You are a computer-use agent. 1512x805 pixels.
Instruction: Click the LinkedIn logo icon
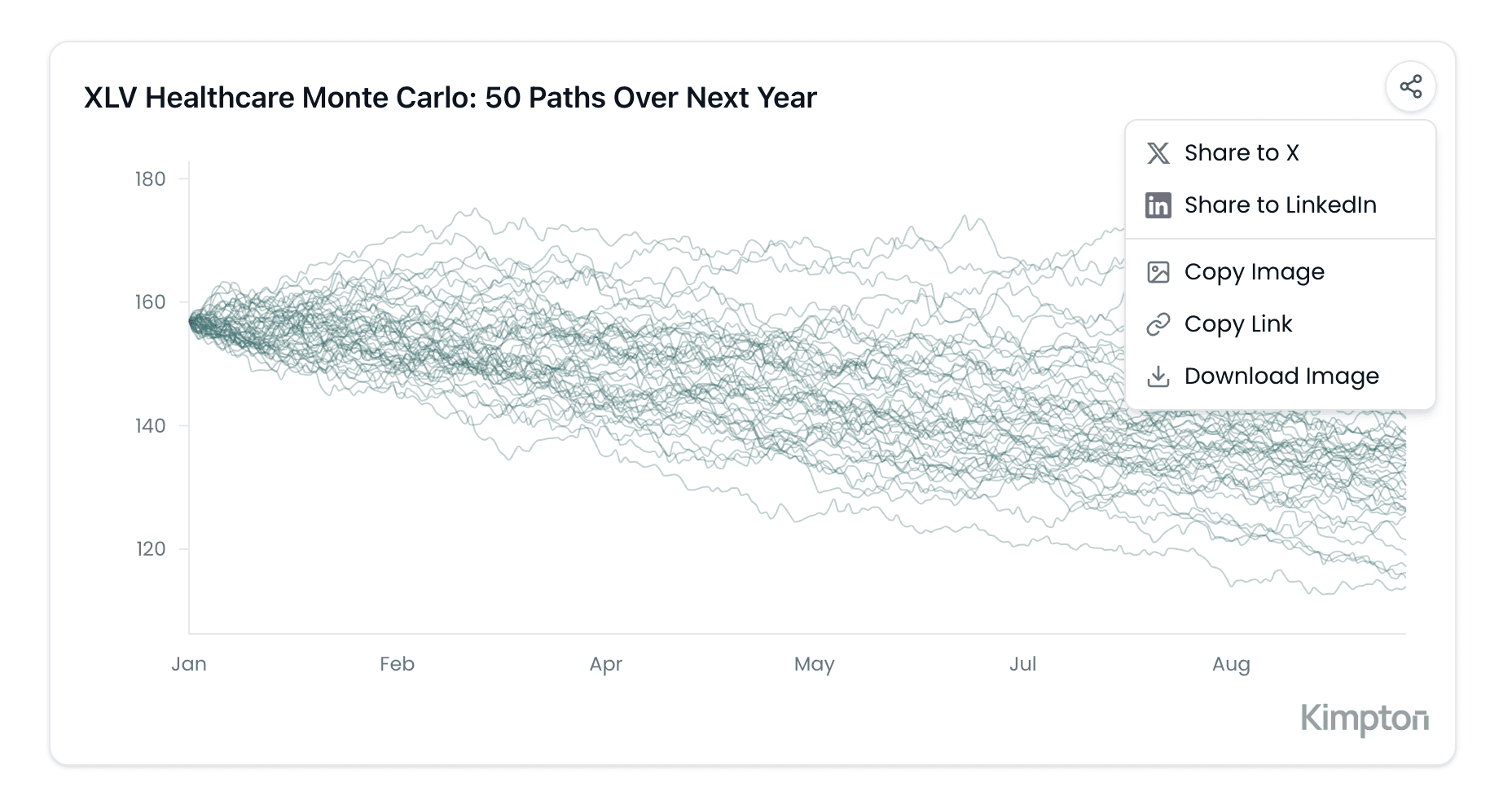click(1158, 205)
